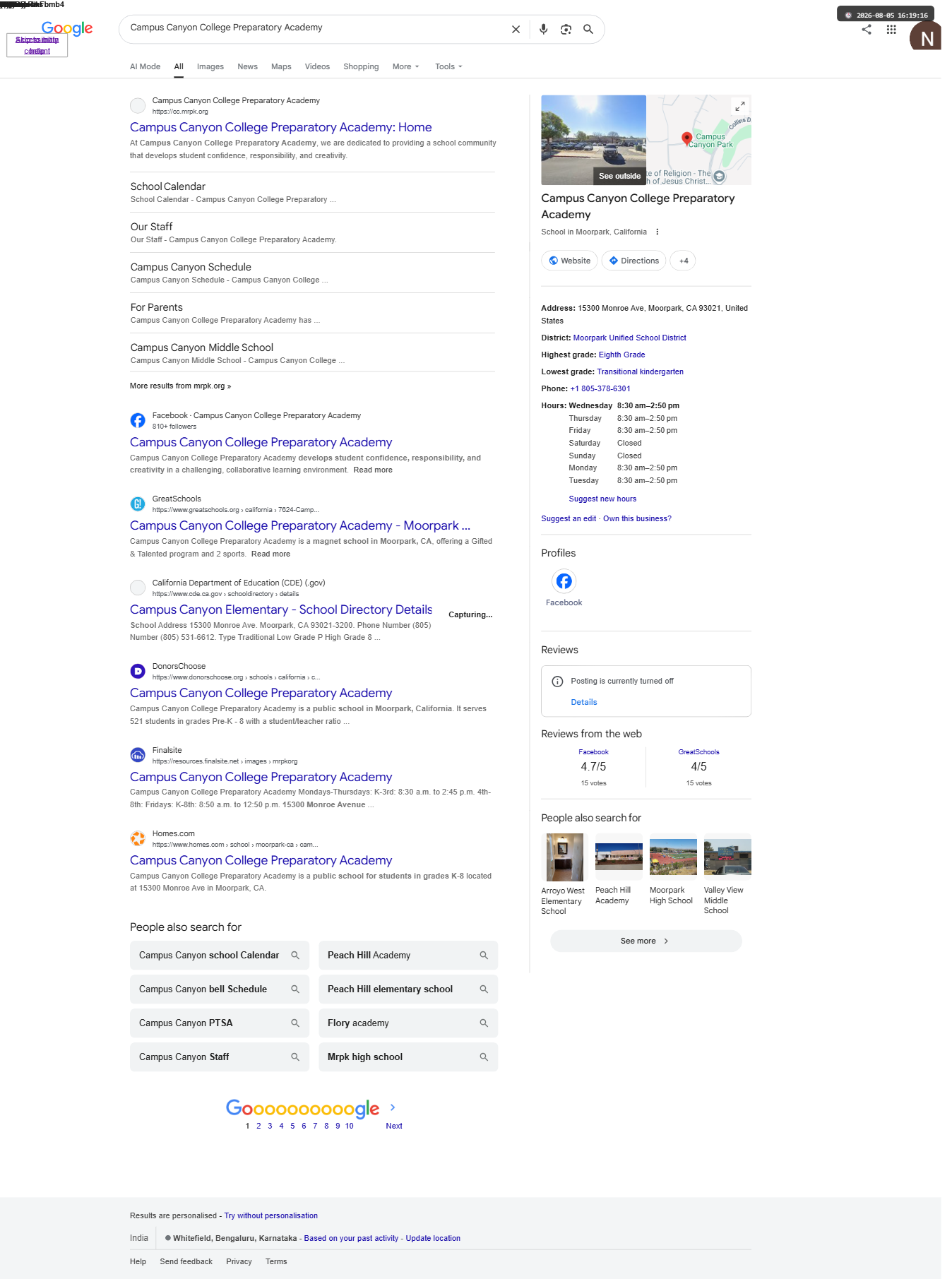Open the Eighth Grade highest grade link

tap(621, 355)
